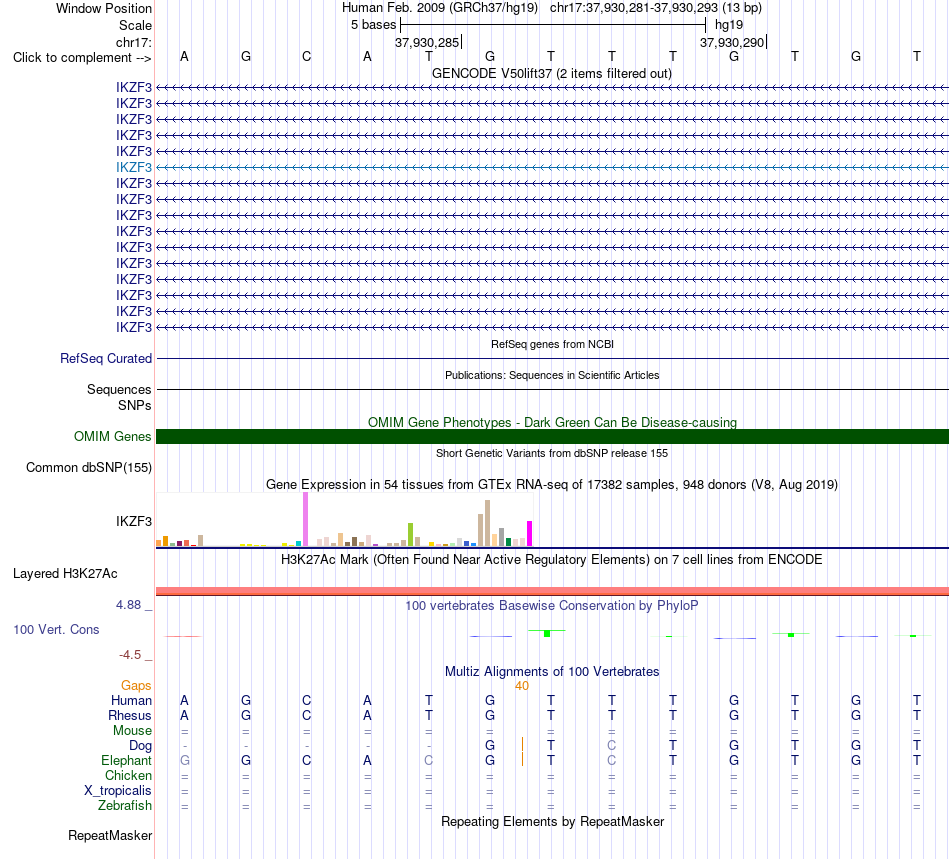This screenshot has width=950, height=859.
Task: Click the 'Common dbSNP(155)' track label
Action: [89, 468]
